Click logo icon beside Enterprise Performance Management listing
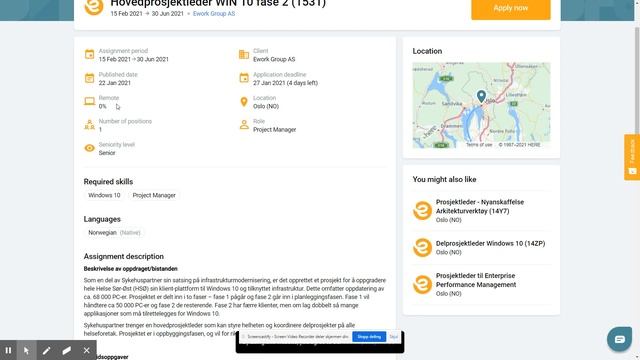 pyautogui.click(x=422, y=284)
